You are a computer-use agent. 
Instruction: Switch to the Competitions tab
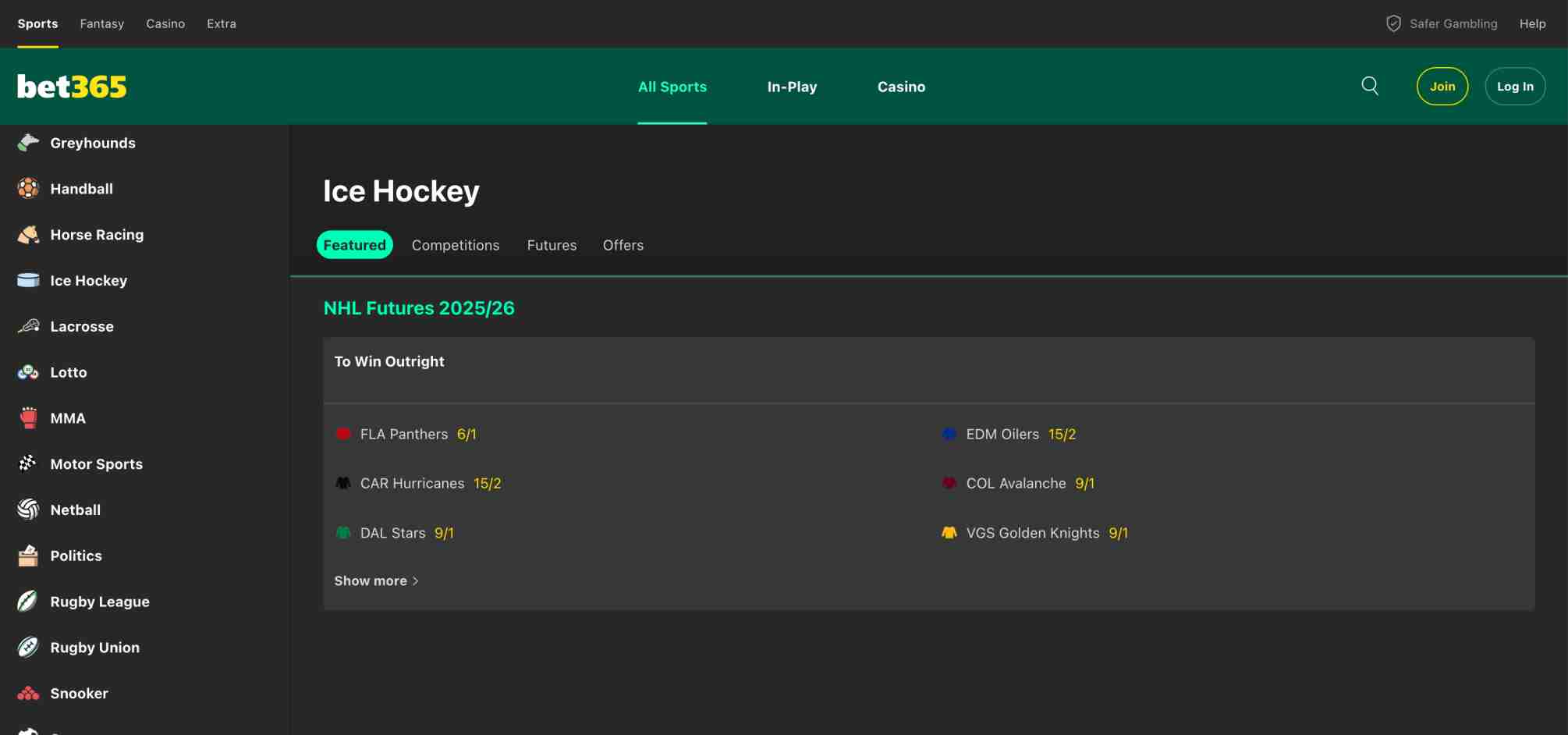[456, 245]
